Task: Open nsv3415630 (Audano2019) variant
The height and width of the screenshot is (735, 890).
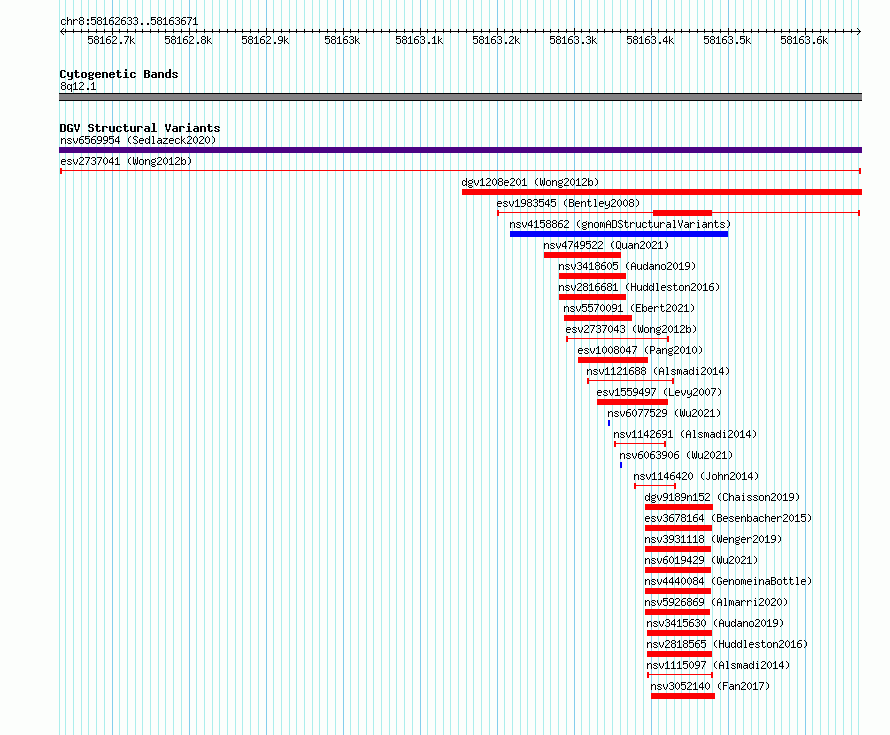Action: [715, 623]
